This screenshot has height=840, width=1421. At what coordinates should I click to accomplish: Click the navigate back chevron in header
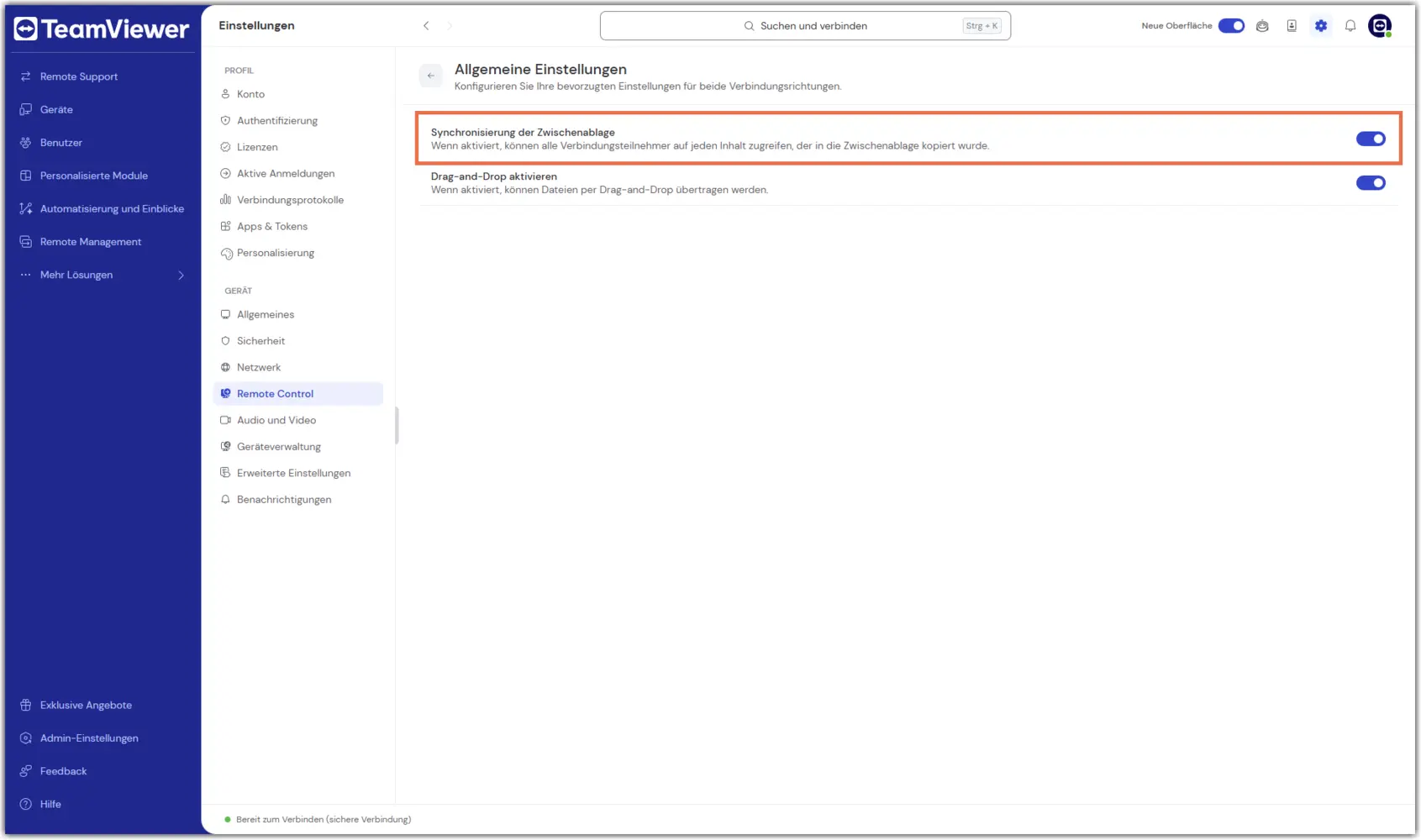coord(426,26)
